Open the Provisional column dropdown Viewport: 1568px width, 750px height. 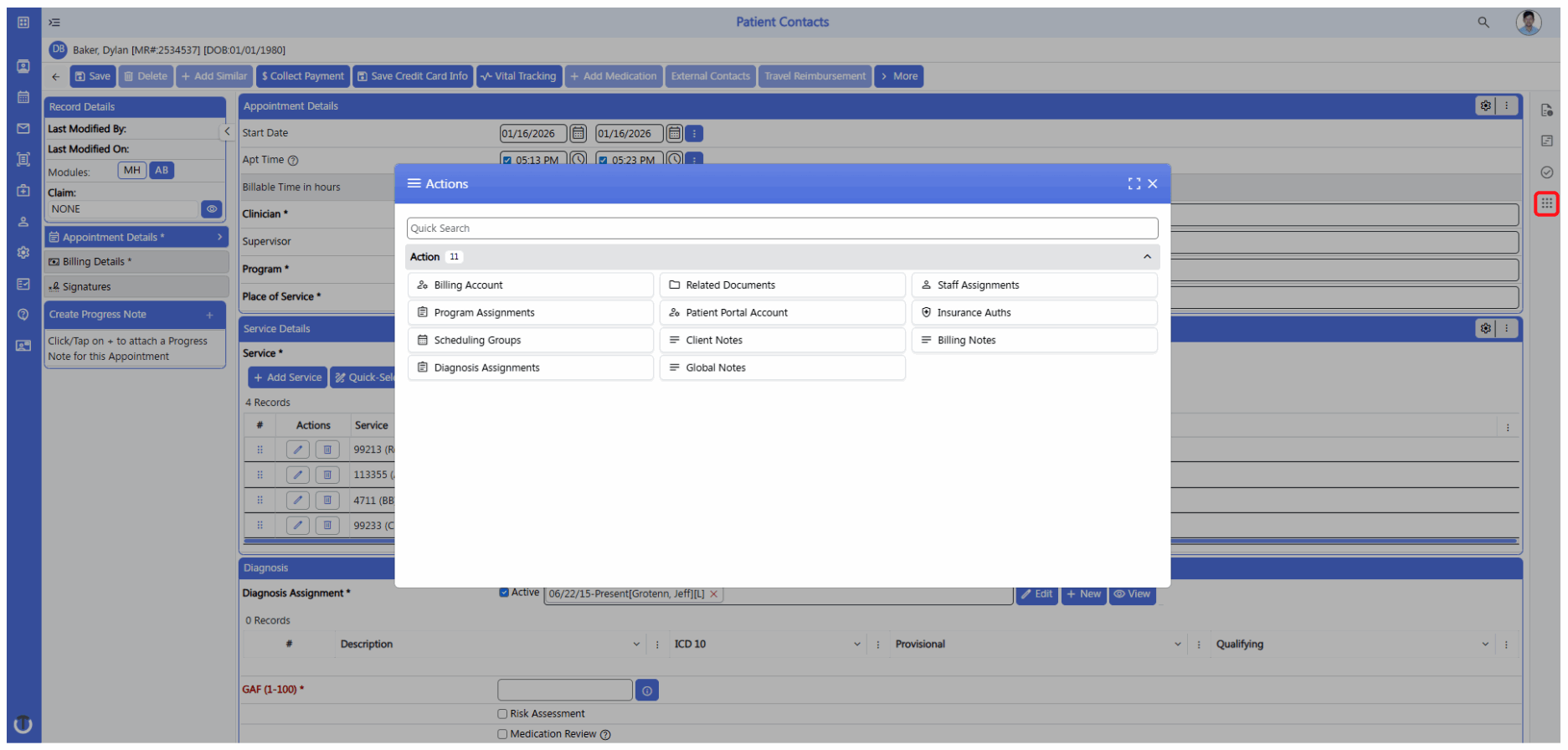point(1178,645)
